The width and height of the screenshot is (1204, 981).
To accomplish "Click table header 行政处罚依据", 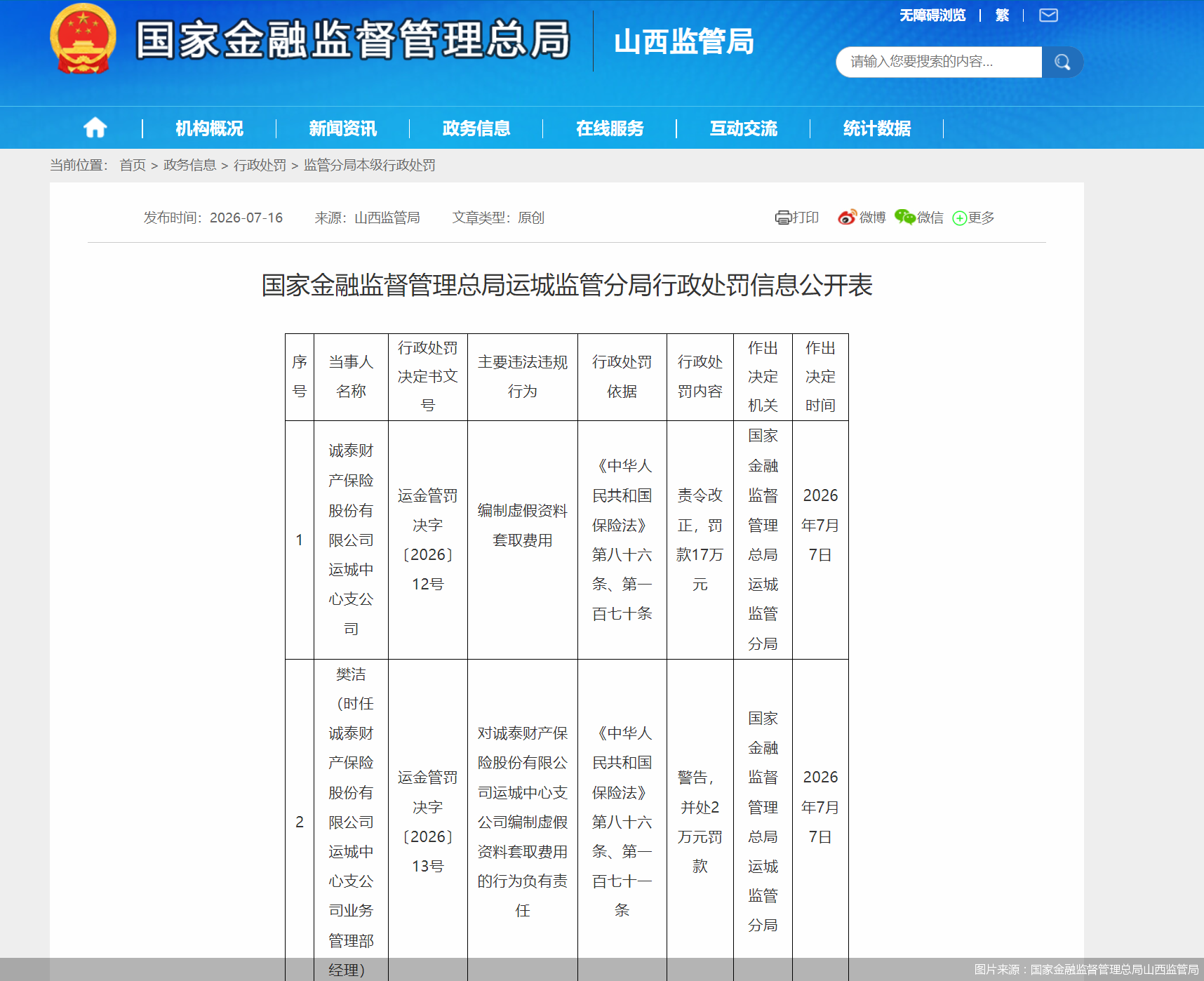I will point(622,377).
